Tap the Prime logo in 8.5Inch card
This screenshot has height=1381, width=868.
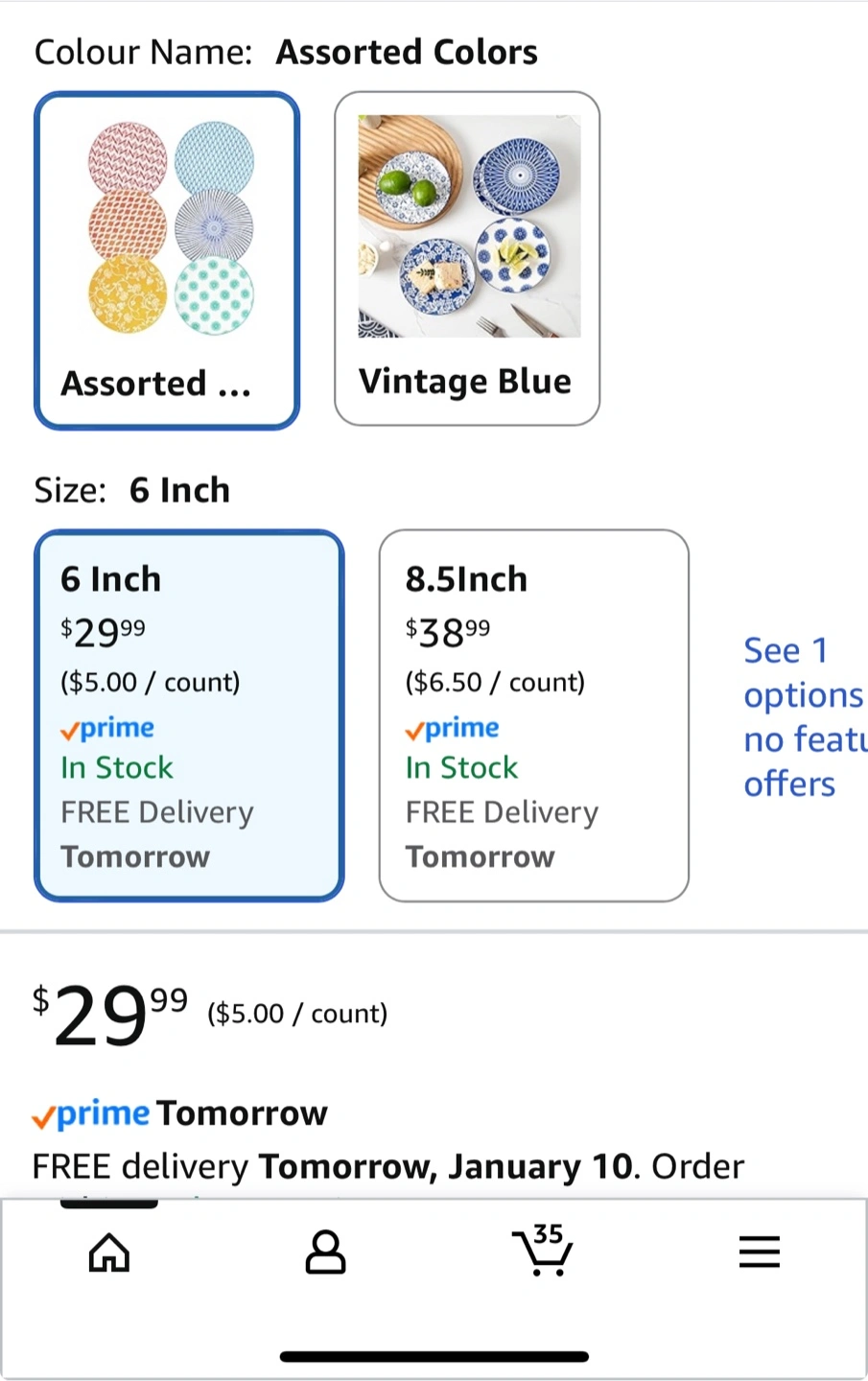pos(452,729)
